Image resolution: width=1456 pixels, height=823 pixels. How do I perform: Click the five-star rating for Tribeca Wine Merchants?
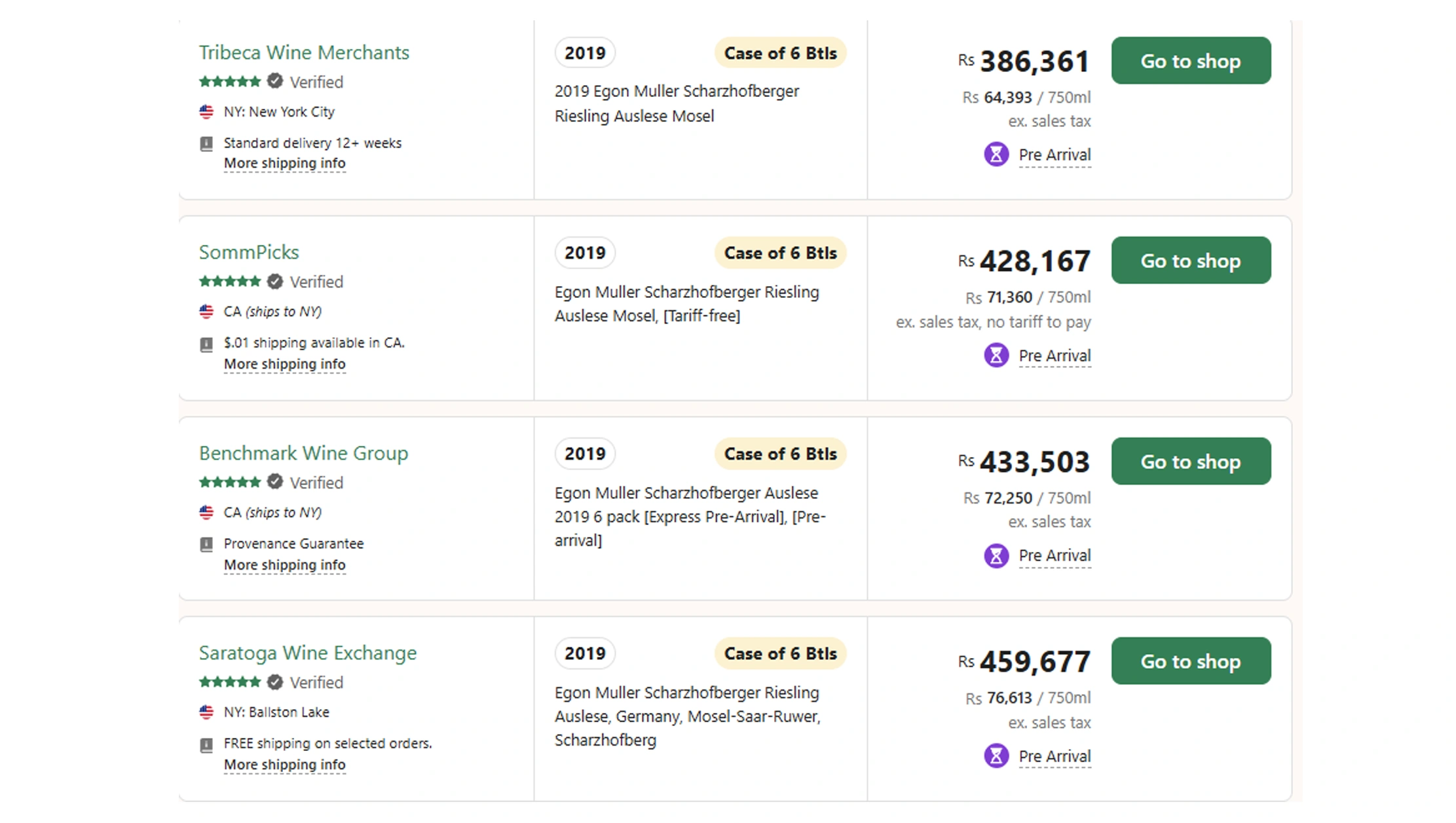[230, 82]
